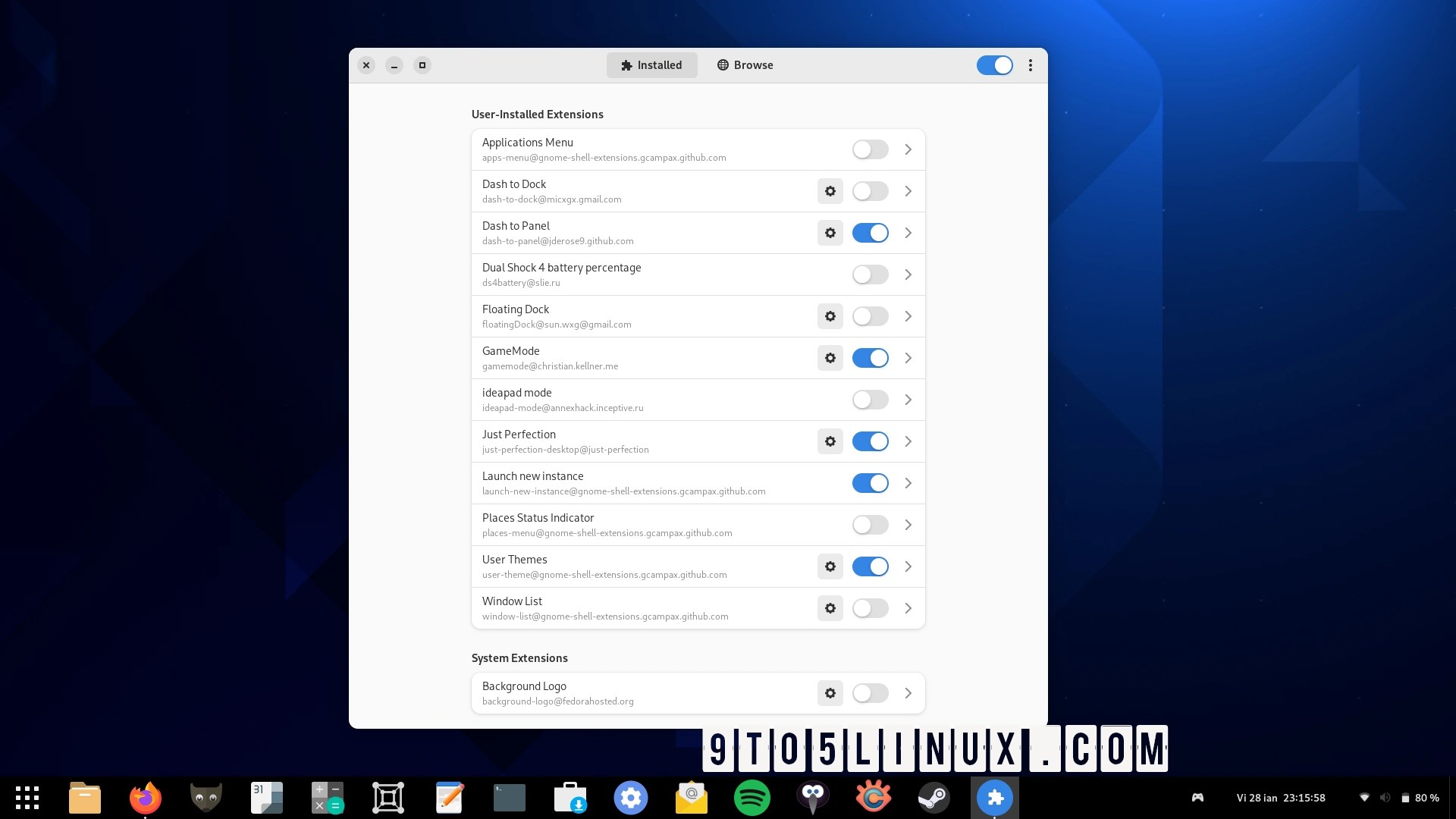Open Steam from the taskbar
Viewport: 1456px width, 819px height.
click(934, 798)
